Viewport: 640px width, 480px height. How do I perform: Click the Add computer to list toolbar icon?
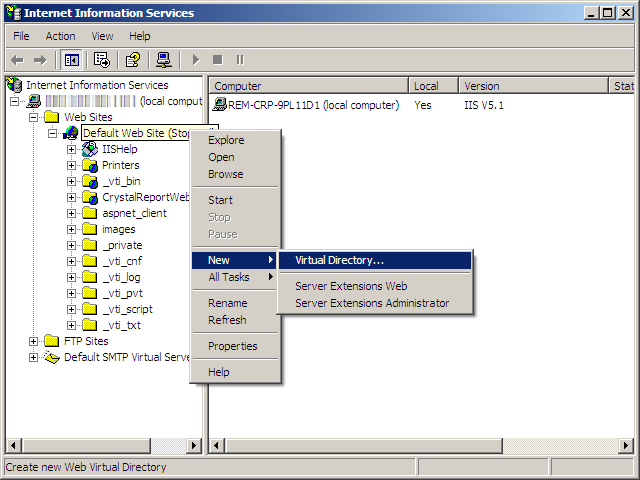(163, 60)
